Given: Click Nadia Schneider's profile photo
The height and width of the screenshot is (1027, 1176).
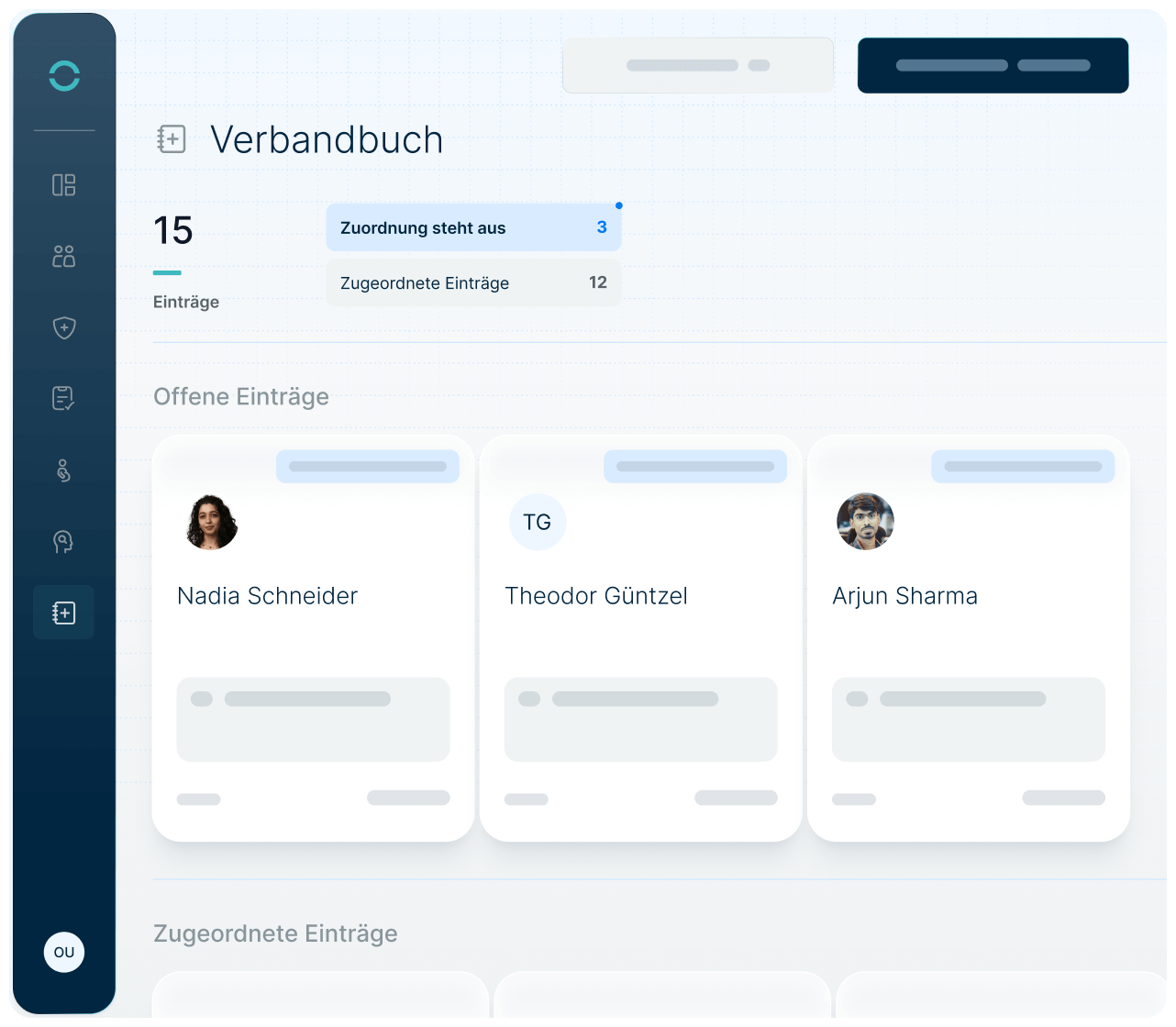Looking at the screenshot, I should (x=212, y=522).
